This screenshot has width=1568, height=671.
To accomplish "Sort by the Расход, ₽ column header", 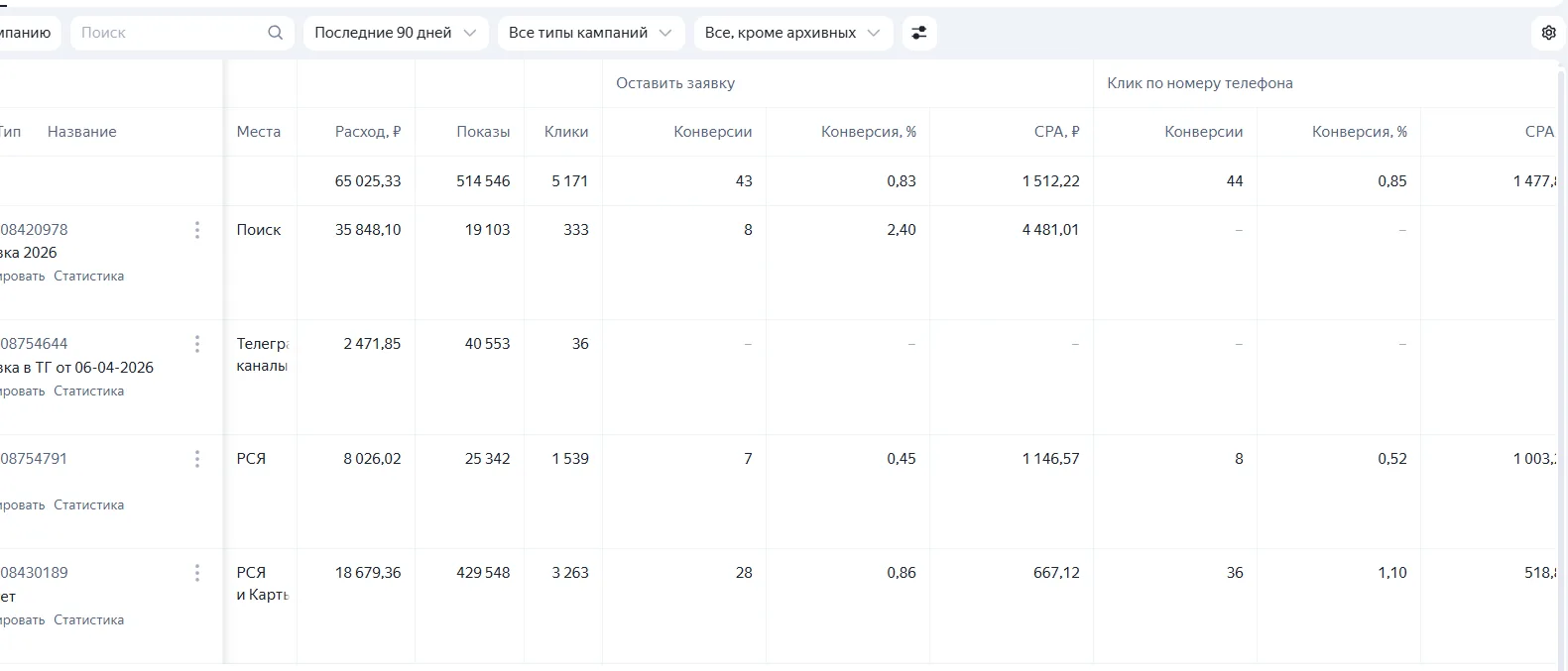I will point(368,132).
